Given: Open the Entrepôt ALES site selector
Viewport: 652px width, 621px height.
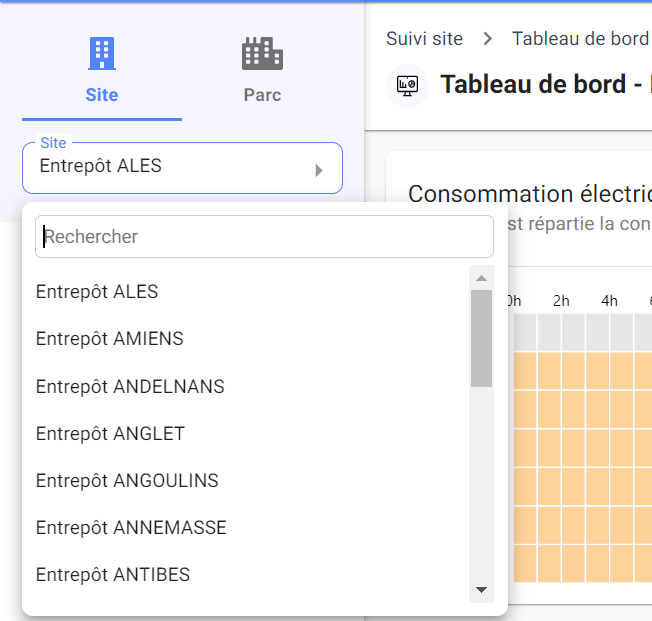Looking at the screenshot, I should (183, 168).
